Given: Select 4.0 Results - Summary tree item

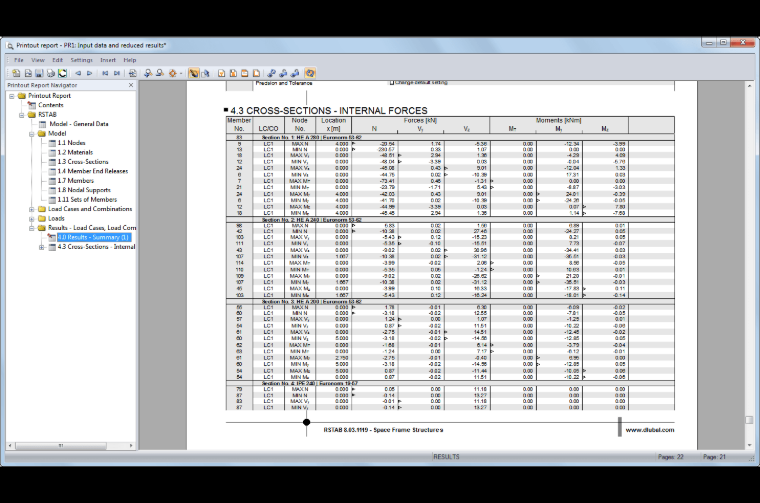Looking at the screenshot, I should point(94,237).
